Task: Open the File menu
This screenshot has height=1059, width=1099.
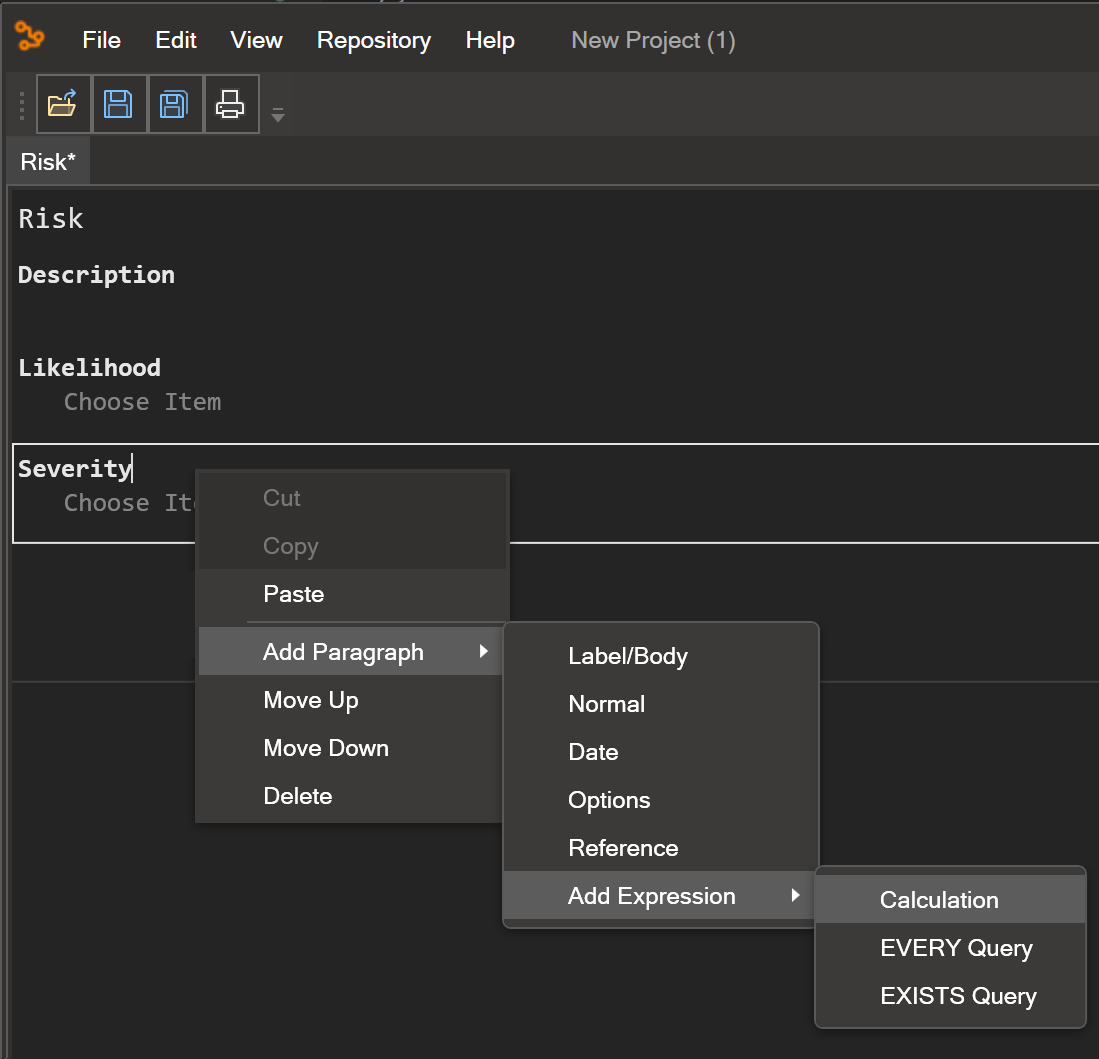Action: click(102, 40)
